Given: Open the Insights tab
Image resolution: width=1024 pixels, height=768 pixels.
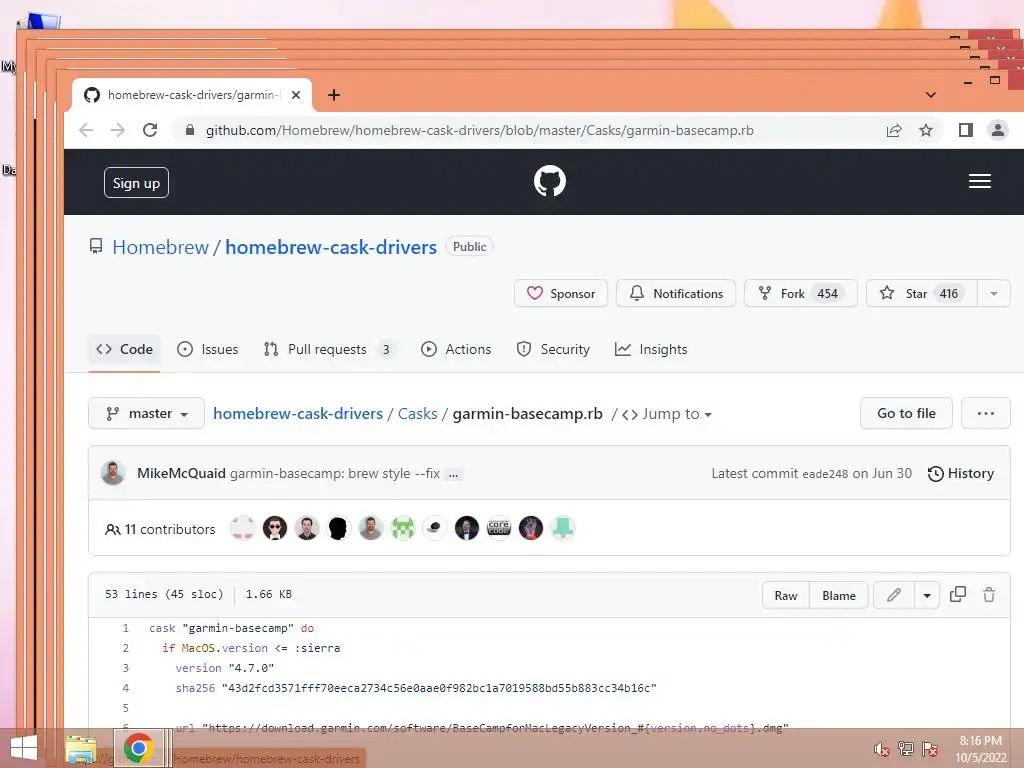Looking at the screenshot, I should click(x=651, y=349).
